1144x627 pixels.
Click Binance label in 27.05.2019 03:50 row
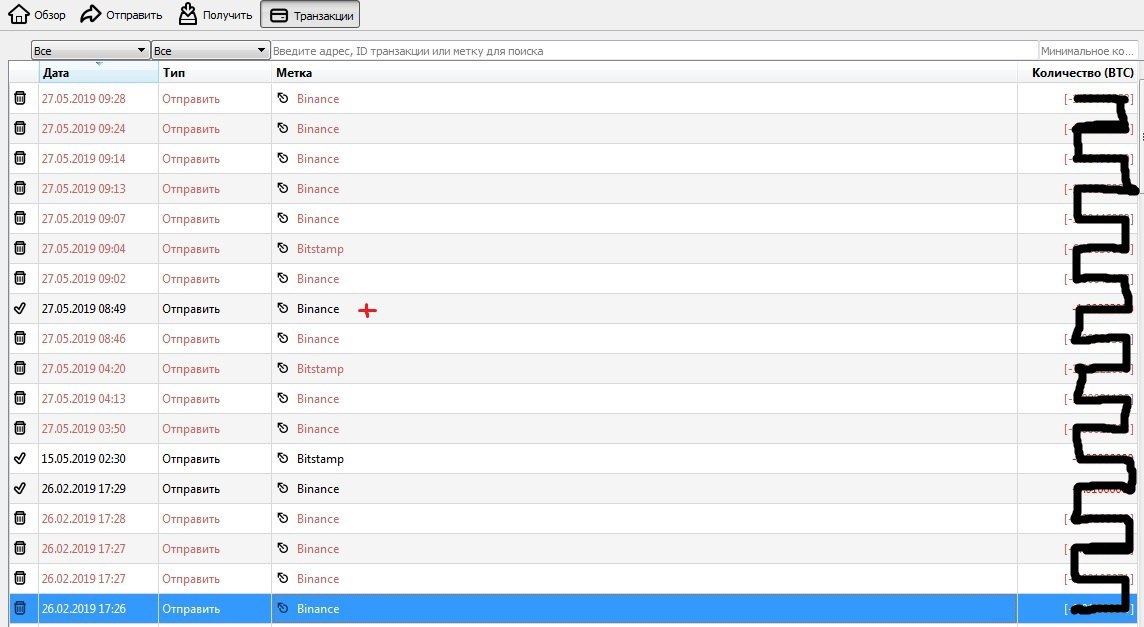[317, 428]
